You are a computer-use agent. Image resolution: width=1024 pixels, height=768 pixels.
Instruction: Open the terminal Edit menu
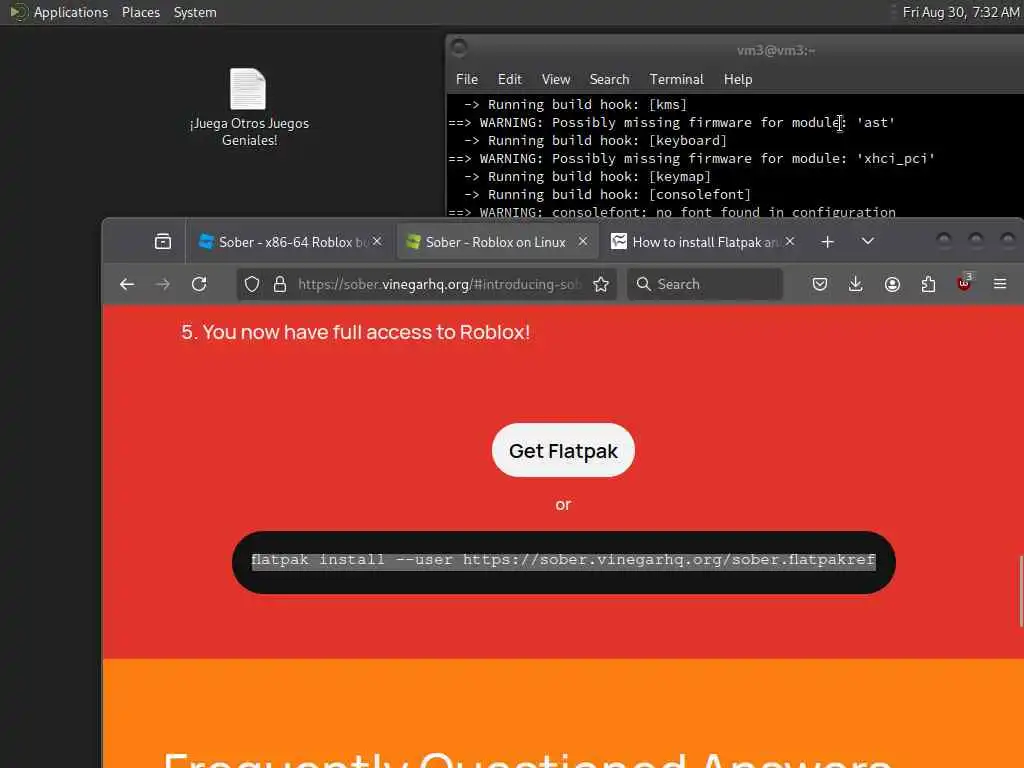[x=509, y=79]
